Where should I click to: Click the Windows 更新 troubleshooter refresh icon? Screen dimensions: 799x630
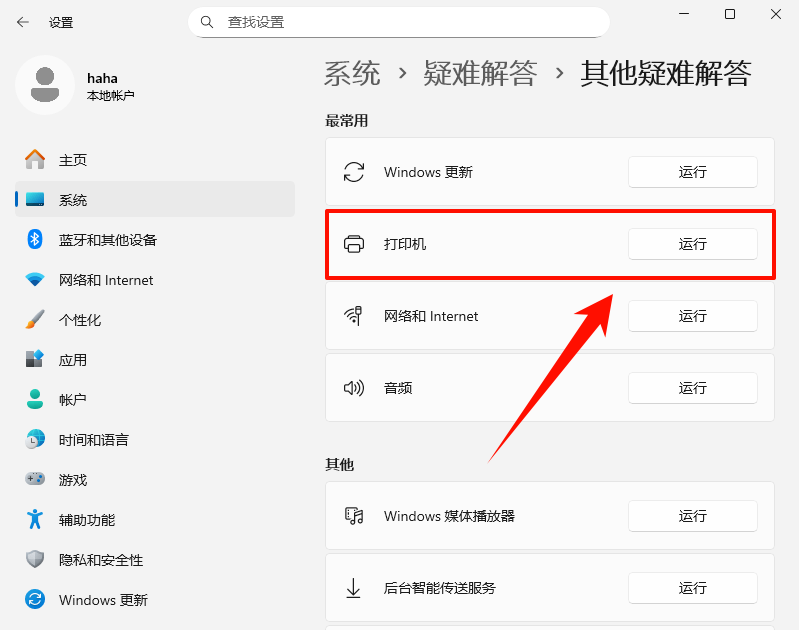tap(354, 172)
